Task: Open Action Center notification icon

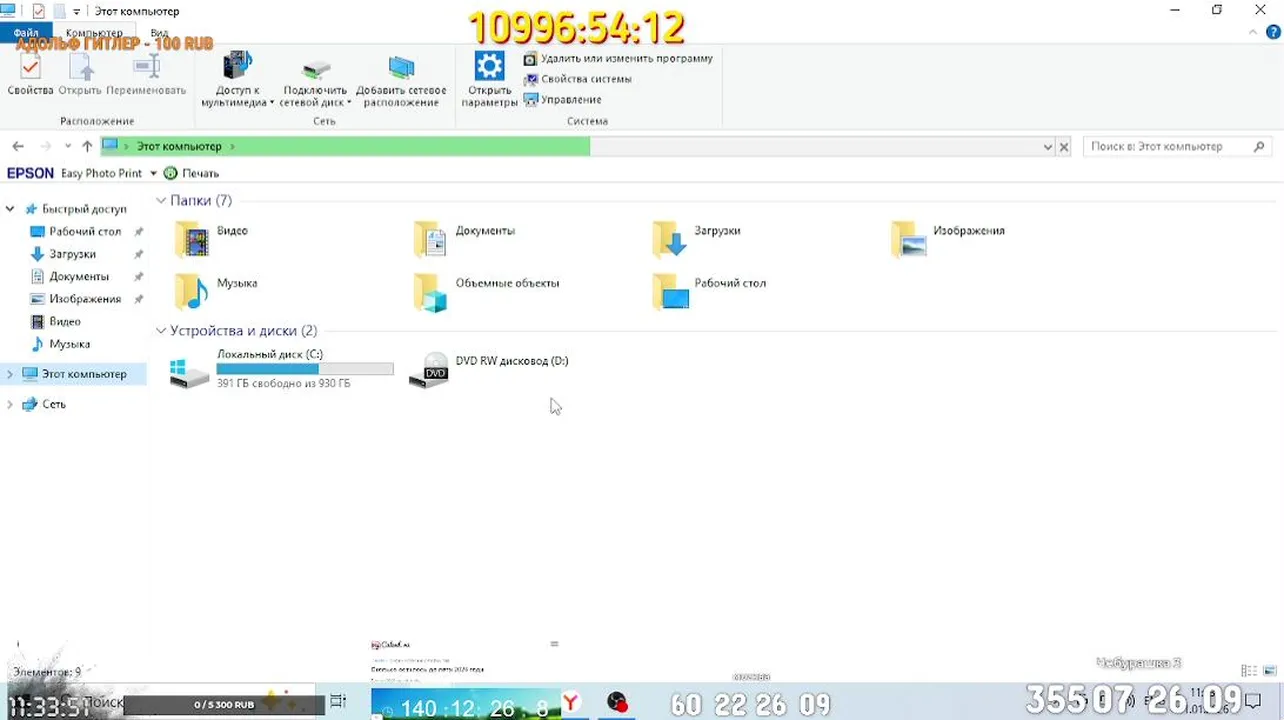Action: tap(1253, 702)
